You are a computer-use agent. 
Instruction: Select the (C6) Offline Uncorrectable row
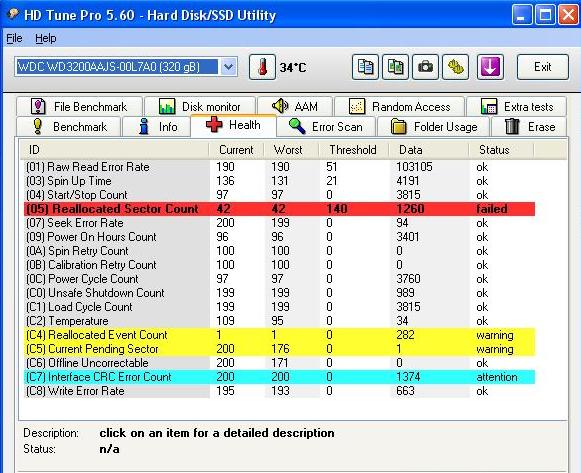pos(279,363)
